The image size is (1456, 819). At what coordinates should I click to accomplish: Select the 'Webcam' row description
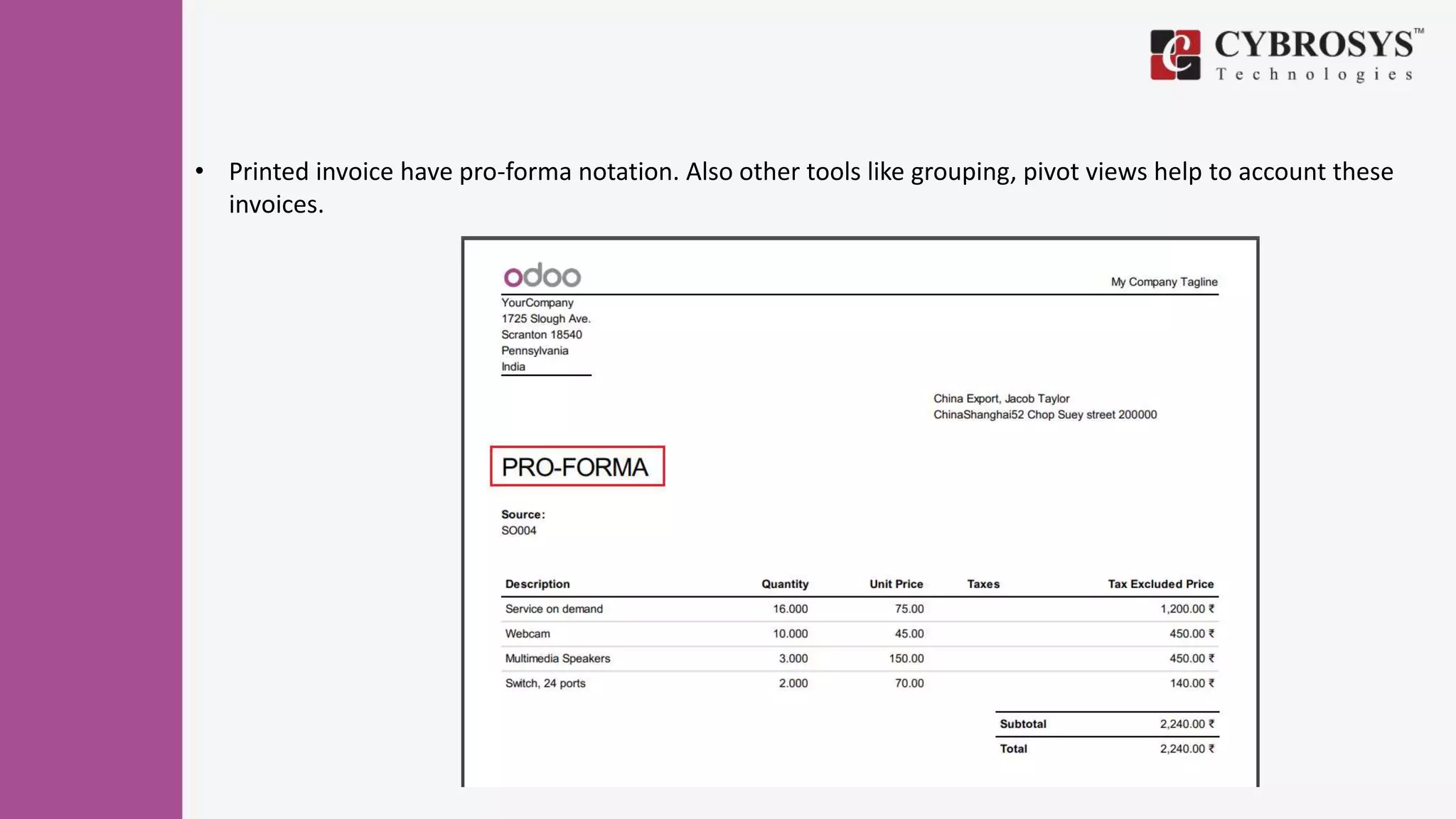tap(528, 633)
